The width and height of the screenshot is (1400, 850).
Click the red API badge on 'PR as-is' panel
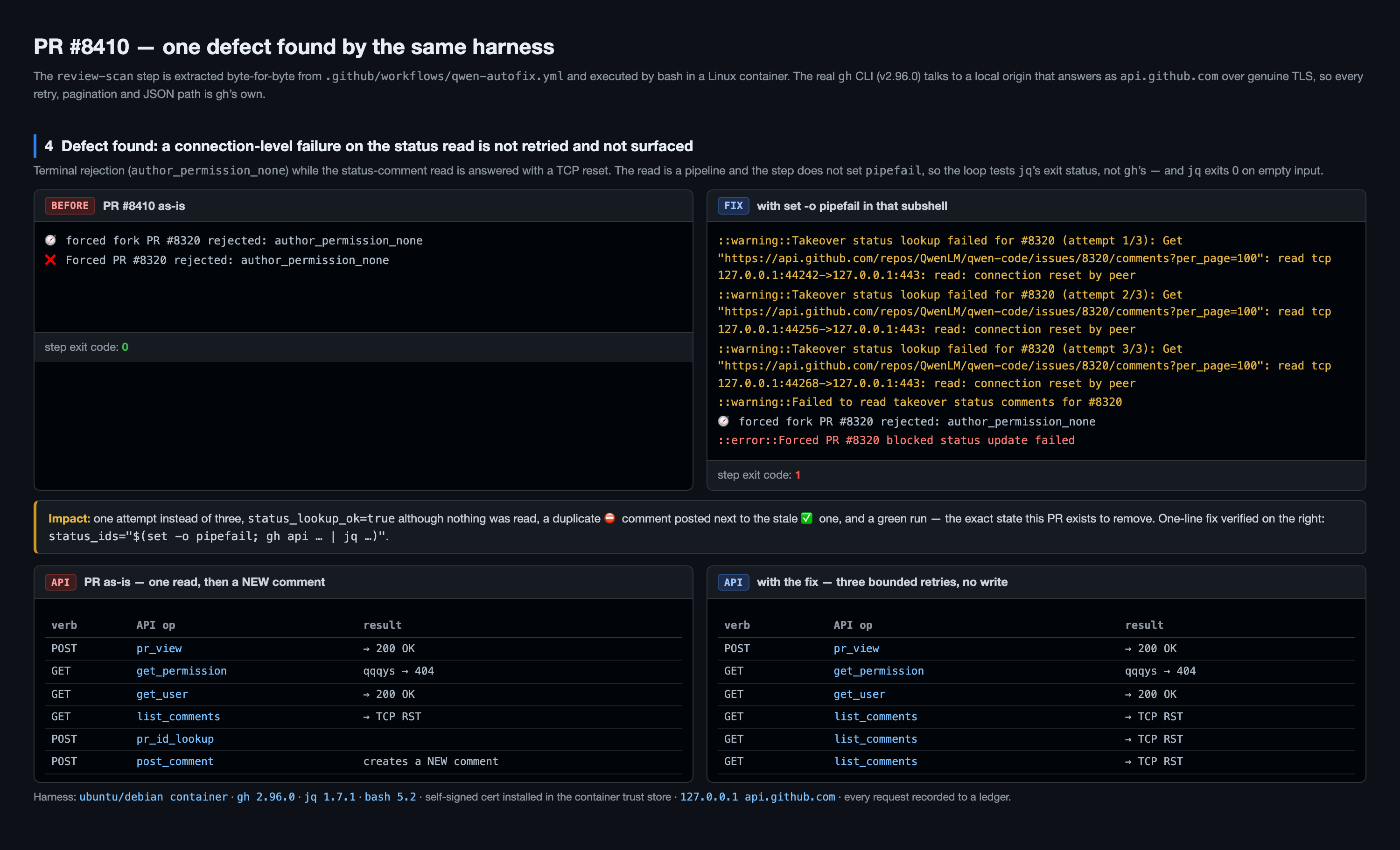click(60, 582)
